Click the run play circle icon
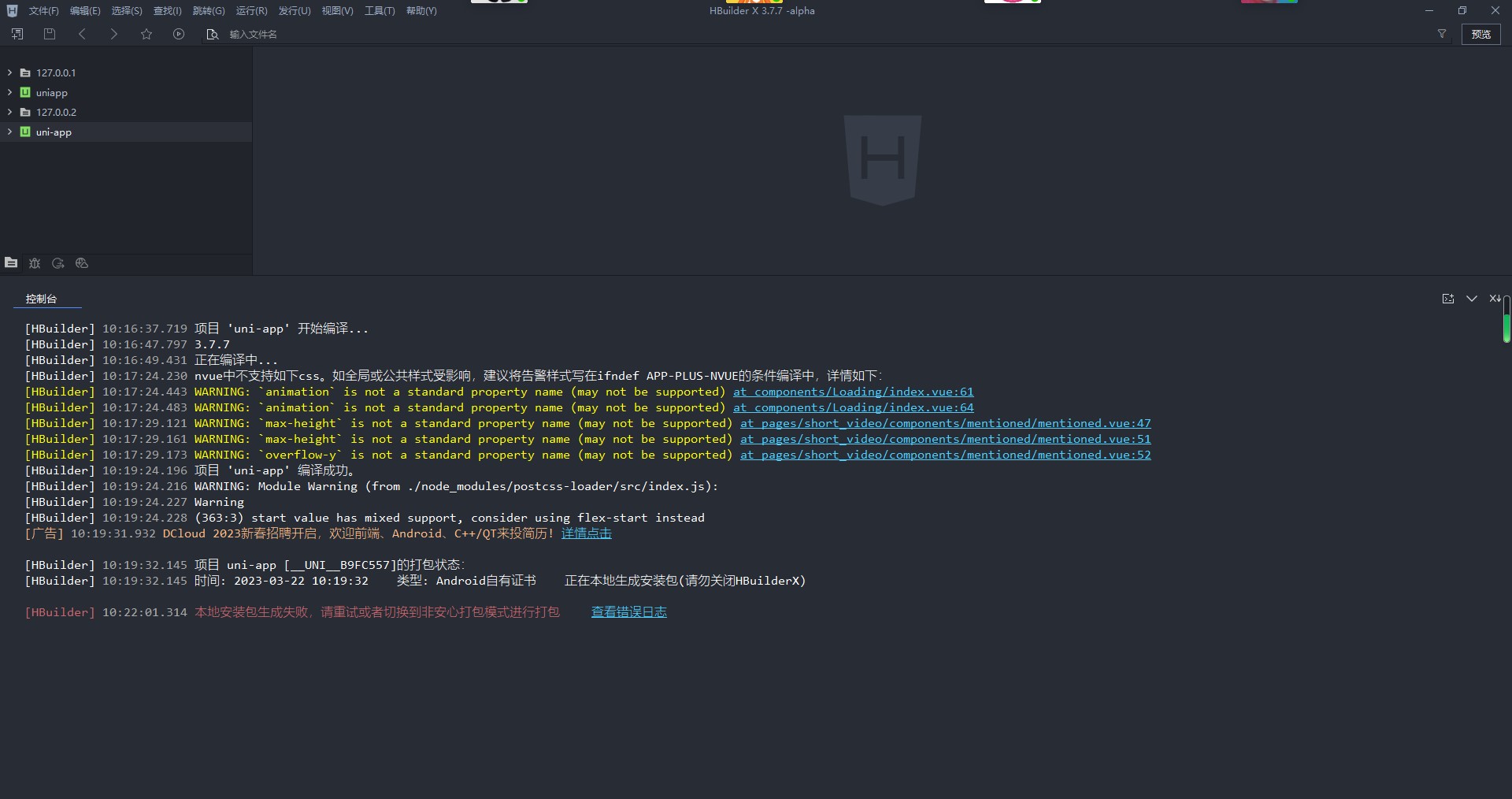Screen dimensions: 1512x799 [179, 34]
